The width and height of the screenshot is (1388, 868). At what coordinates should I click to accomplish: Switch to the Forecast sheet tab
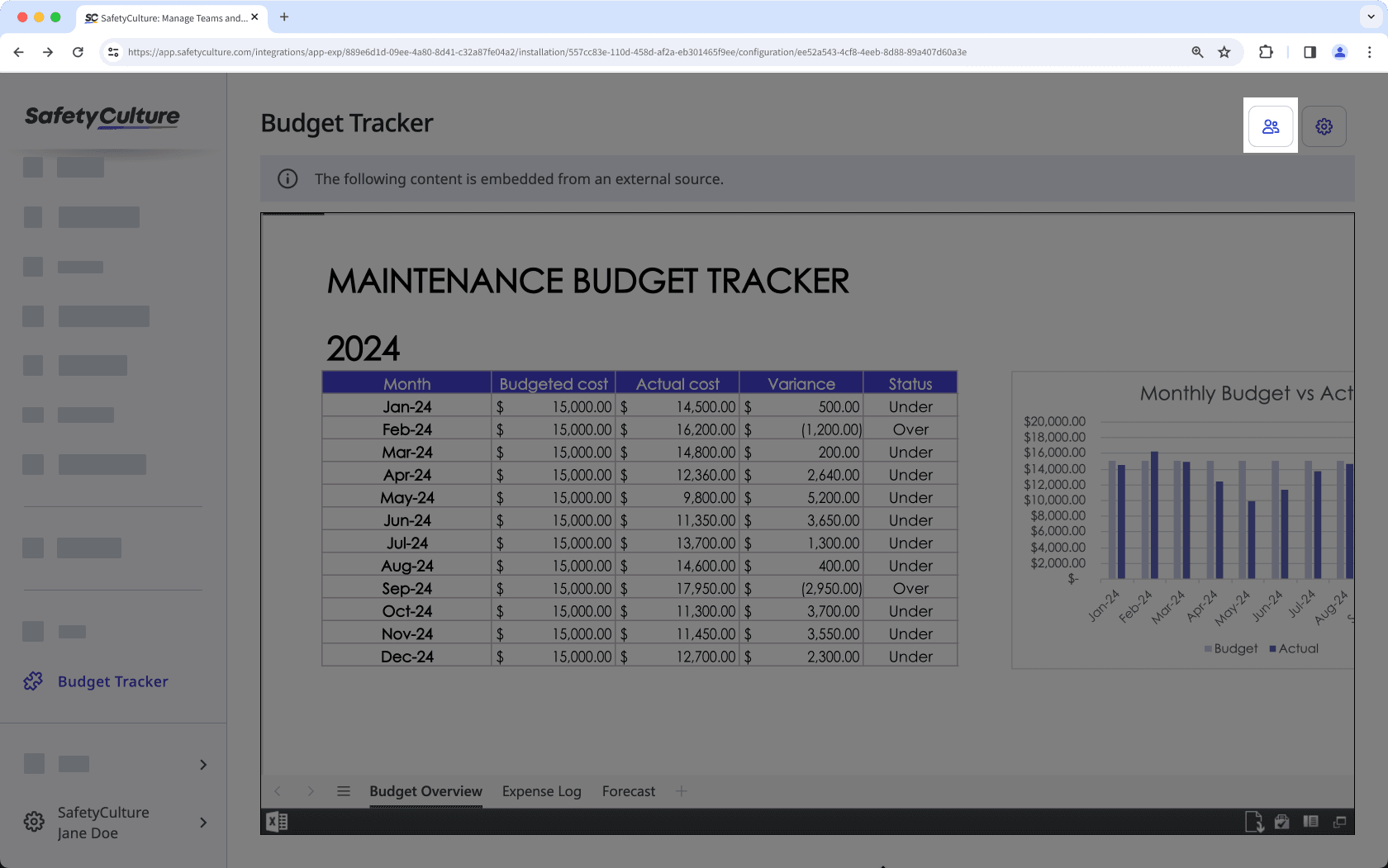(628, 791)
